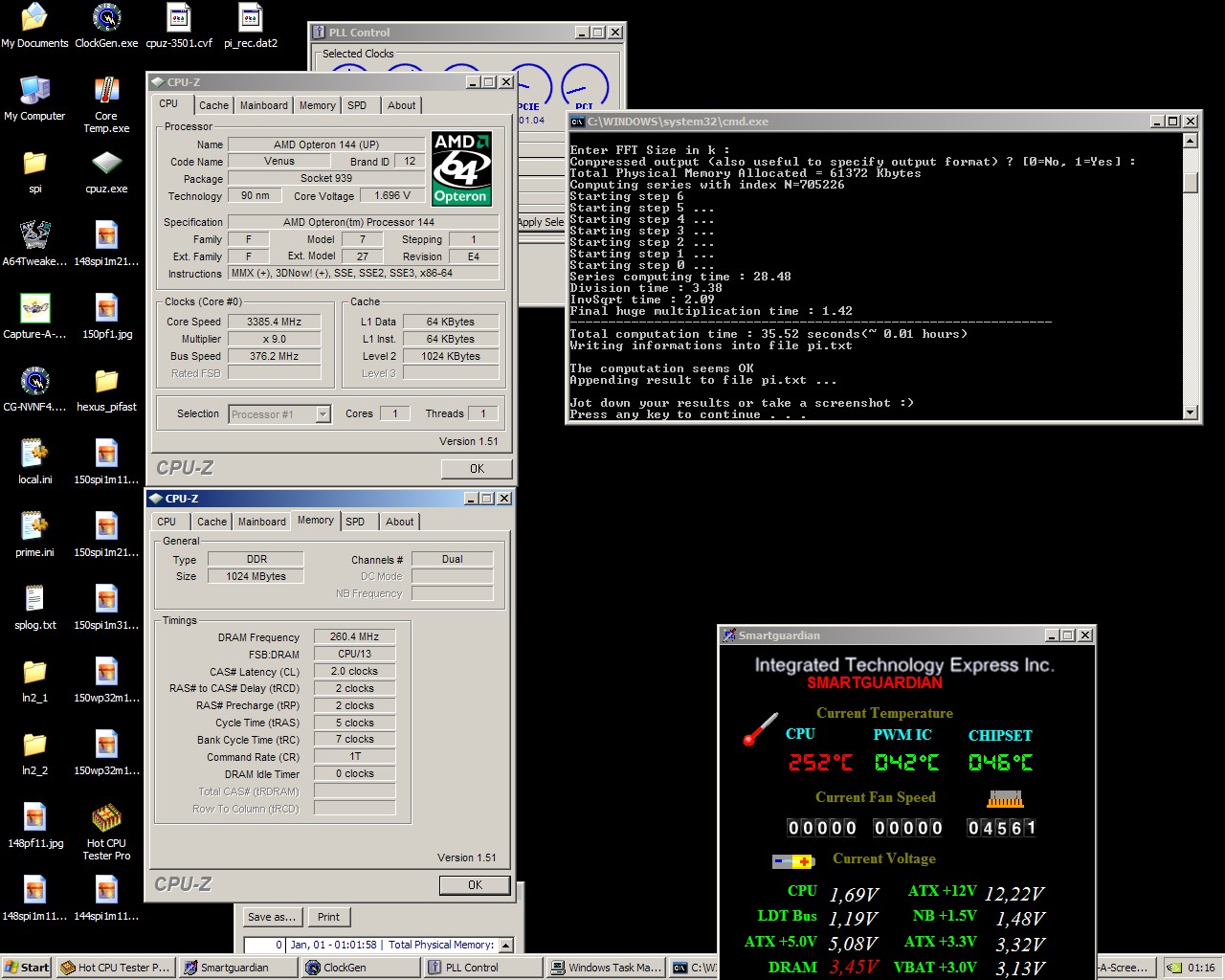The image size is (1225, 980).
Task: Click the taskbar clock showing 01:16
Action: (1201, 968)
